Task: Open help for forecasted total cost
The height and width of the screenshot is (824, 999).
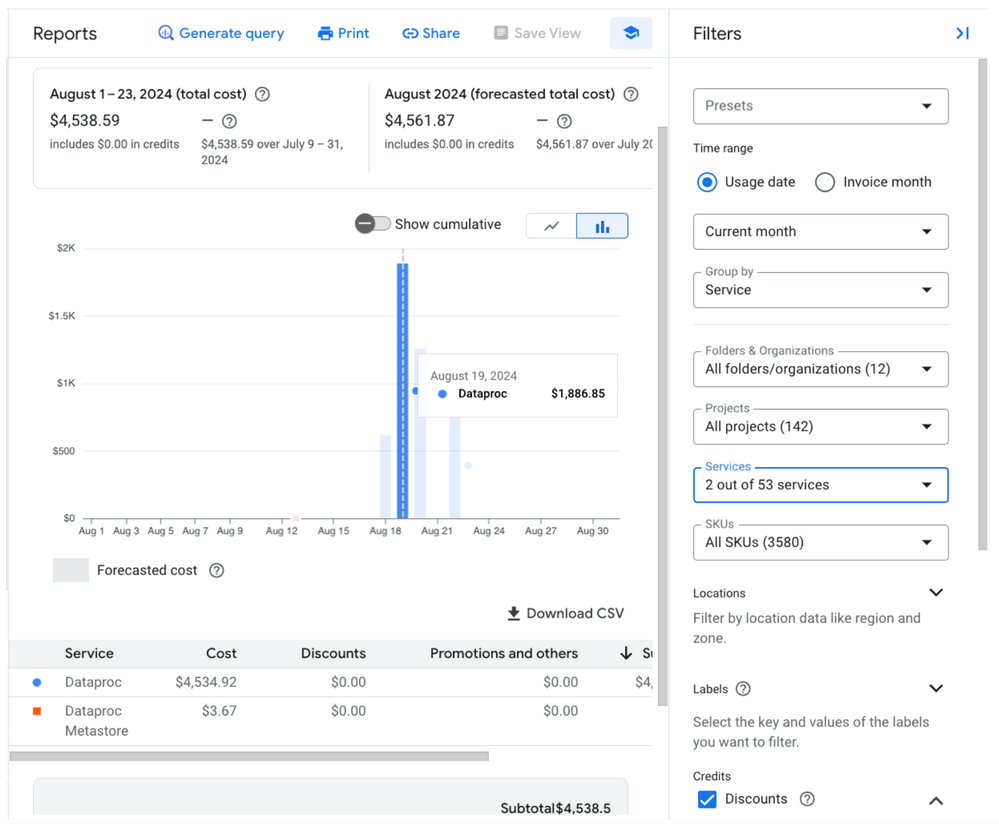Action: click(x=631, y=94)
